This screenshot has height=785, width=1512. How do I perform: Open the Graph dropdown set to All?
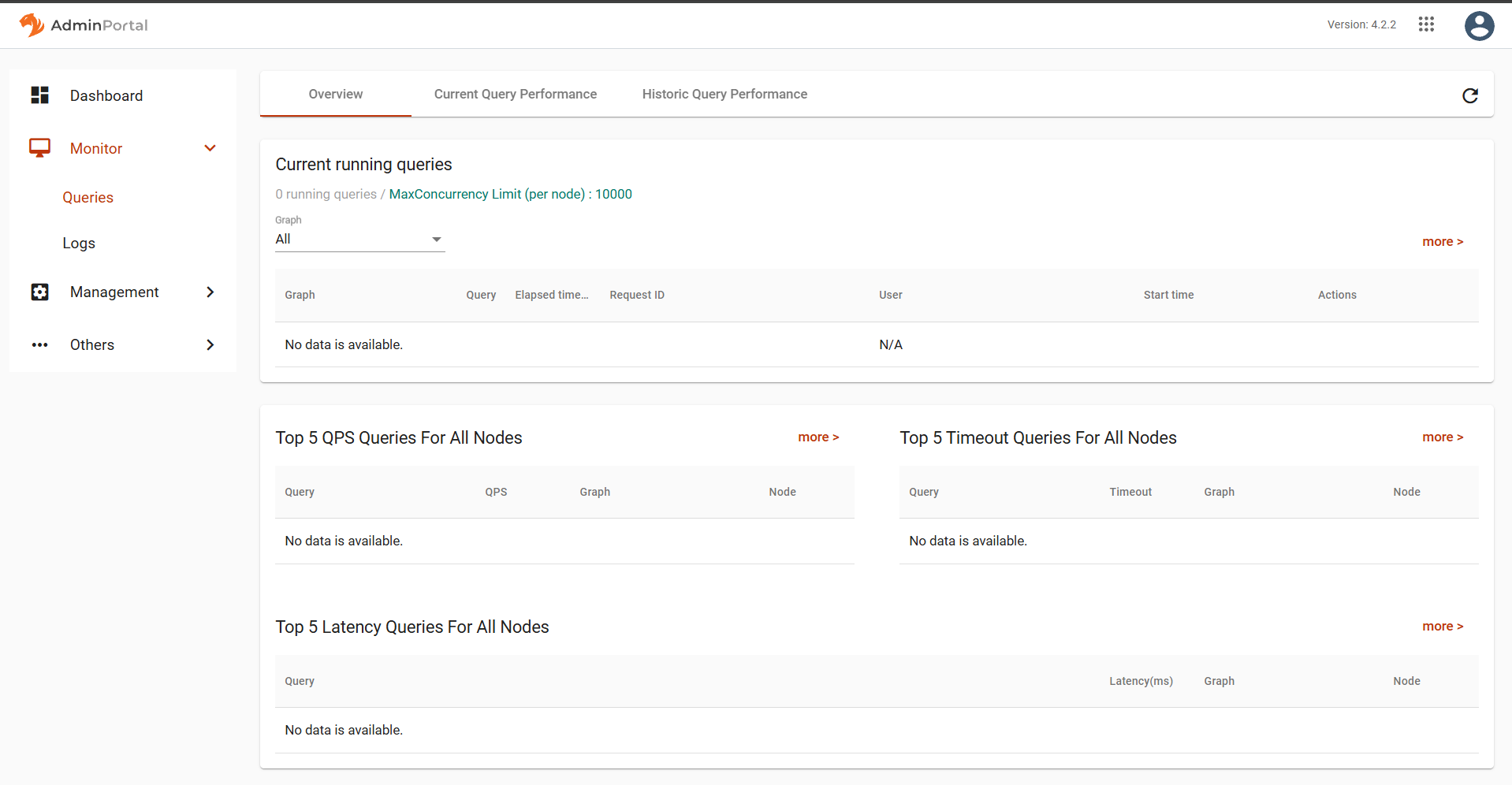(x=360, y=240)
